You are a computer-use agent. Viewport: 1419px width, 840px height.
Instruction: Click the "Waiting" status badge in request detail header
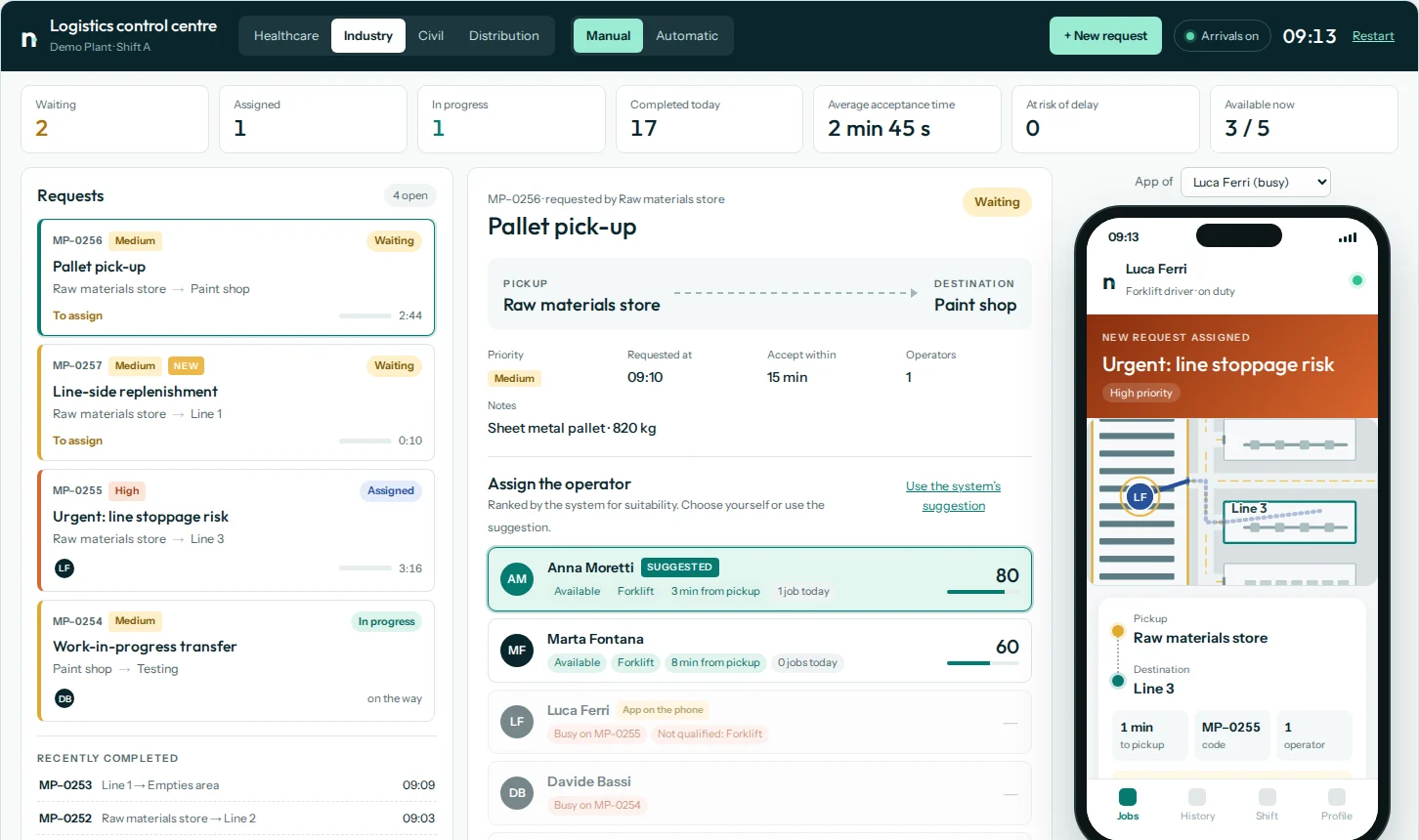click(997, 202)
